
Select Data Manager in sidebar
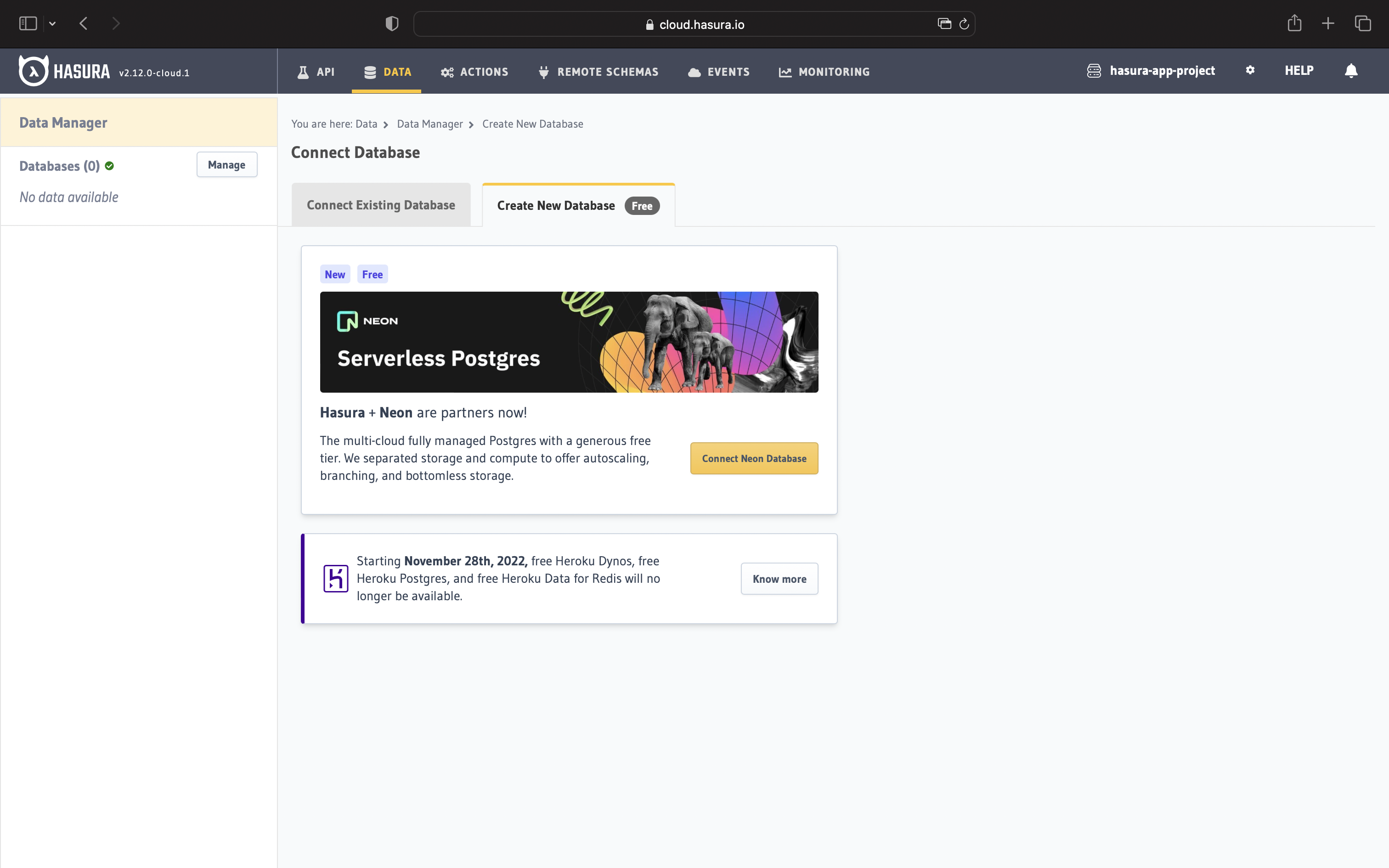[x=139, y=122]
